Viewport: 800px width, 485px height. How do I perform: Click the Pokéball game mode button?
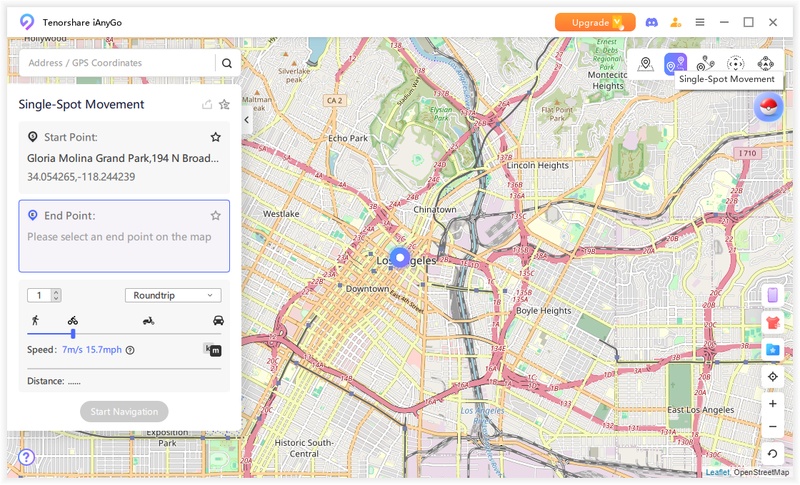(768, 107)
